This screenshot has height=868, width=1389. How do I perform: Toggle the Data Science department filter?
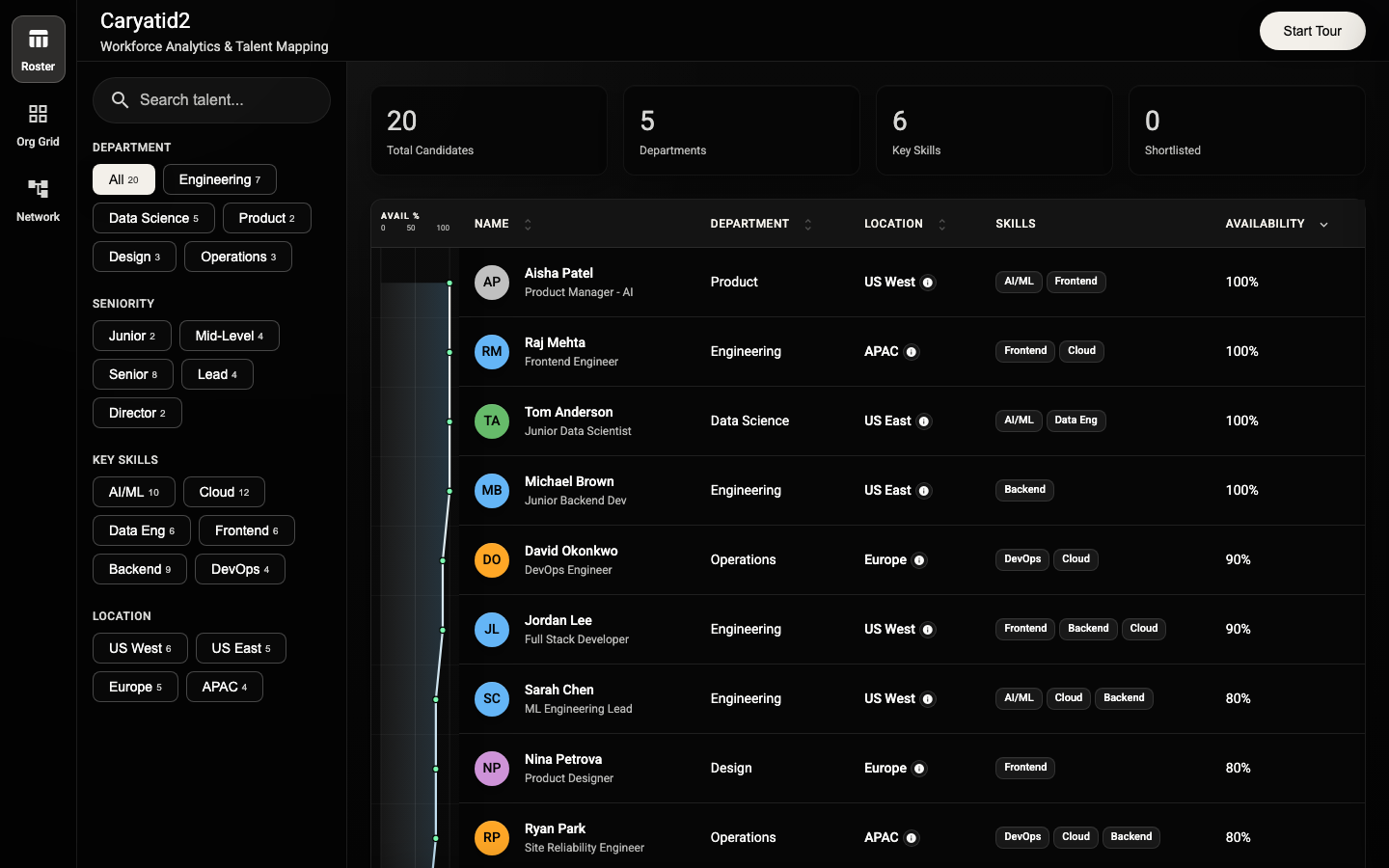click(153, 218)
